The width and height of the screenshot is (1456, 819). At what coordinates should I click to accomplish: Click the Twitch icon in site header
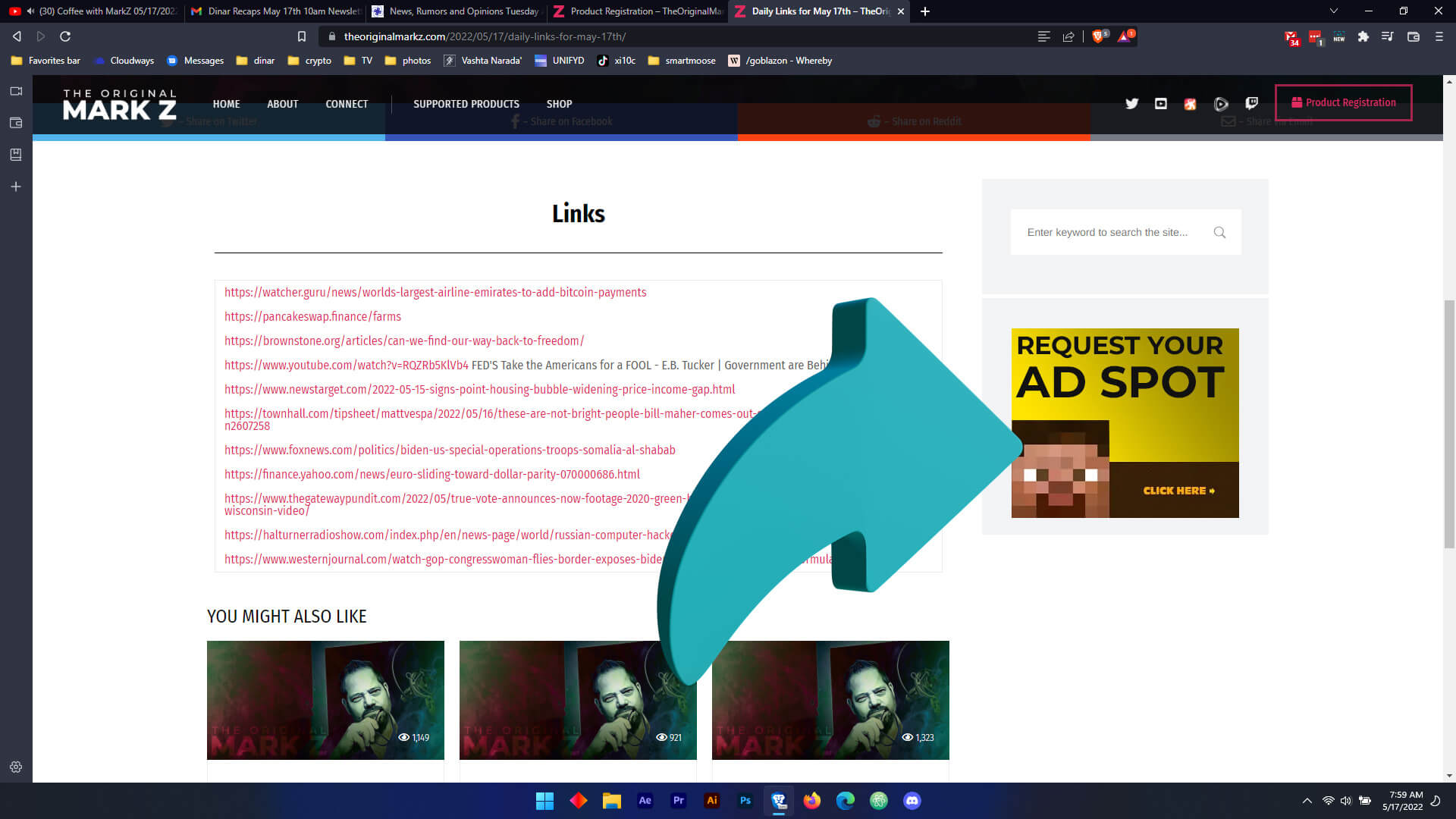(x=1251, y=104)
